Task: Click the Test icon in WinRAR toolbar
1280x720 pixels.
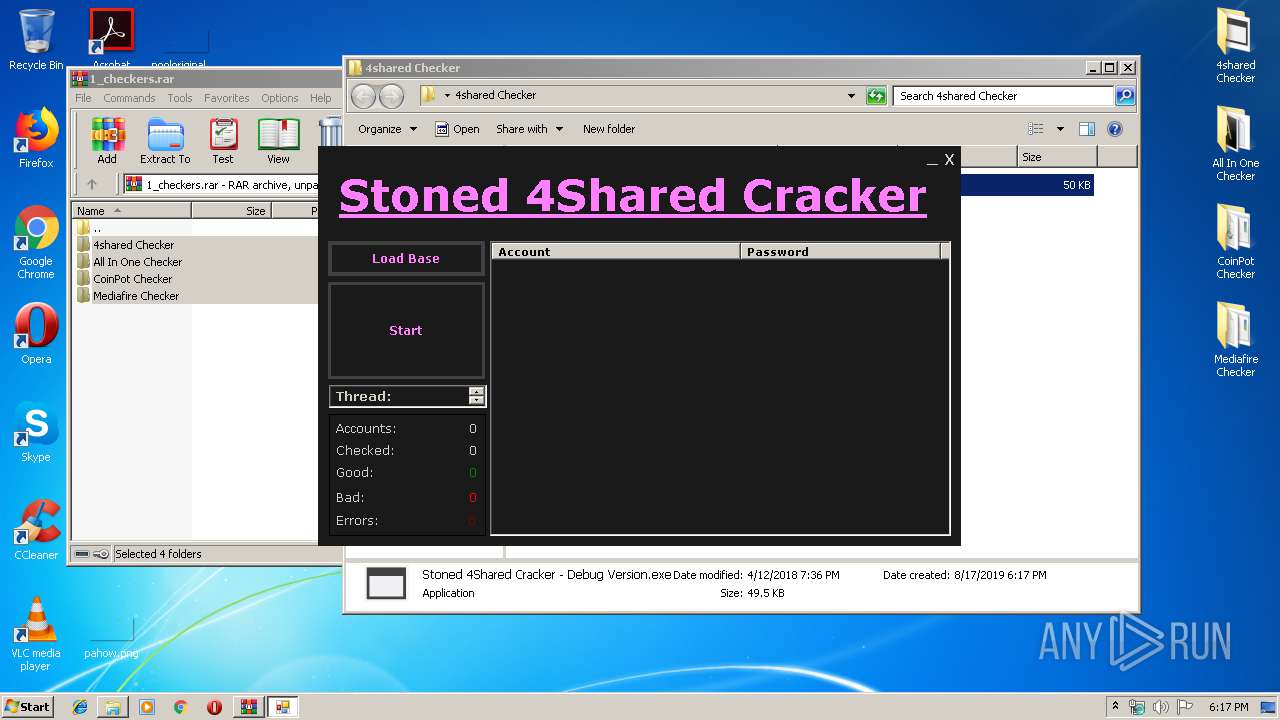Action: [223, 141]
